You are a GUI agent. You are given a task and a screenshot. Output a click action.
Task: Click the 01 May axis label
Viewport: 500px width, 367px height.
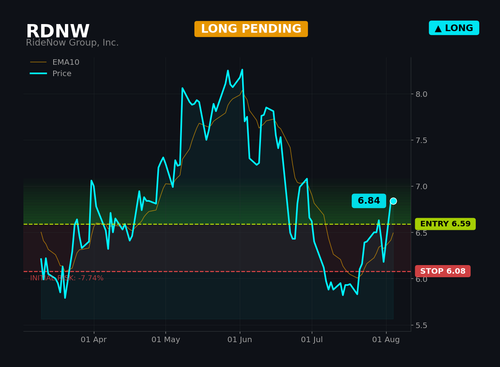(166, 340)
